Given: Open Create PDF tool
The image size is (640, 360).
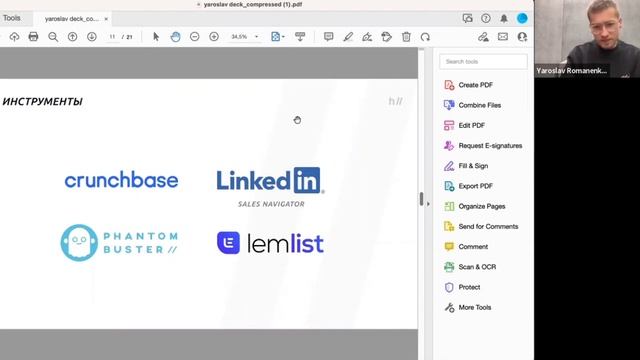Looking at the screenshot, I should point(468,85).
